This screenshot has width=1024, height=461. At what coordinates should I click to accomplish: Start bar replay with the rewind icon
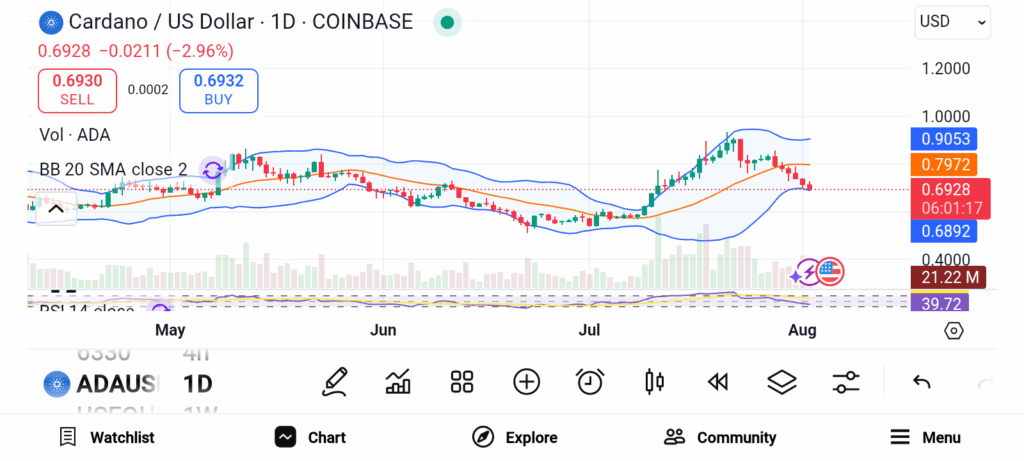[717, 381]
